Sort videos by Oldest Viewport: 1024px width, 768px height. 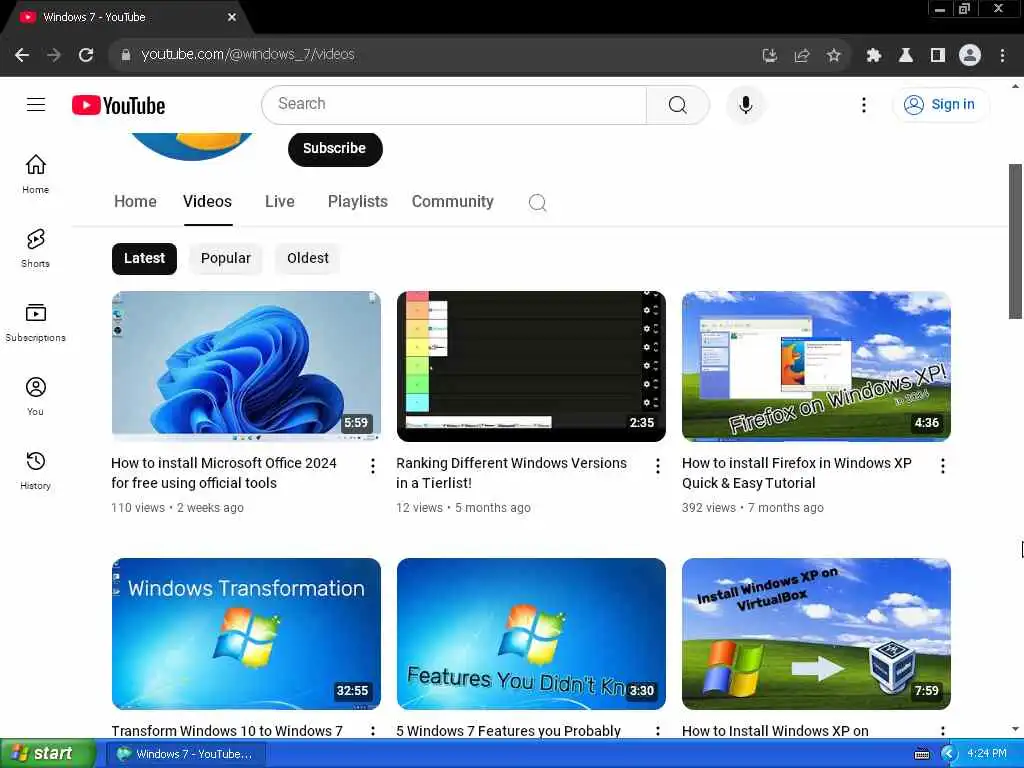coord(308,259)
